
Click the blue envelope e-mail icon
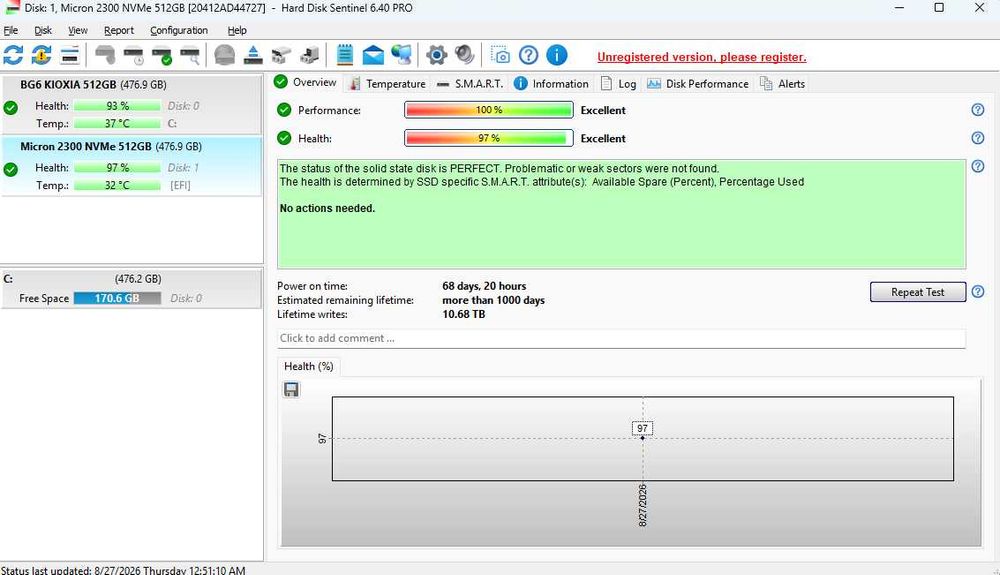coord(373,55)
